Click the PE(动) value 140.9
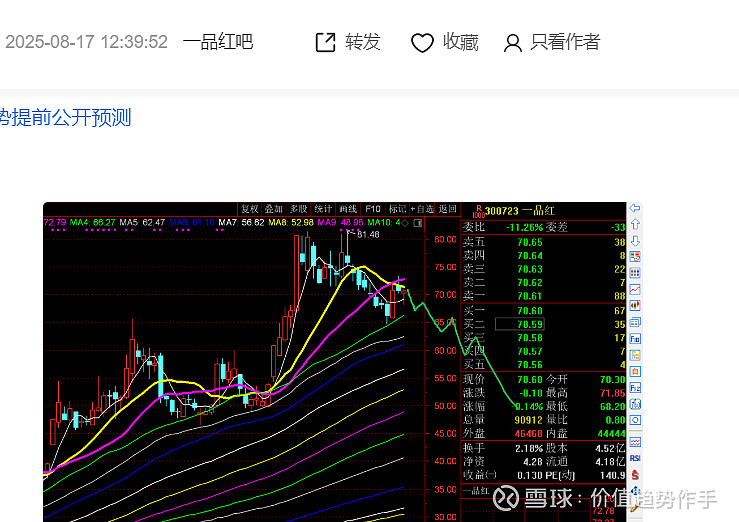739x522 pixels. [612, 475]
